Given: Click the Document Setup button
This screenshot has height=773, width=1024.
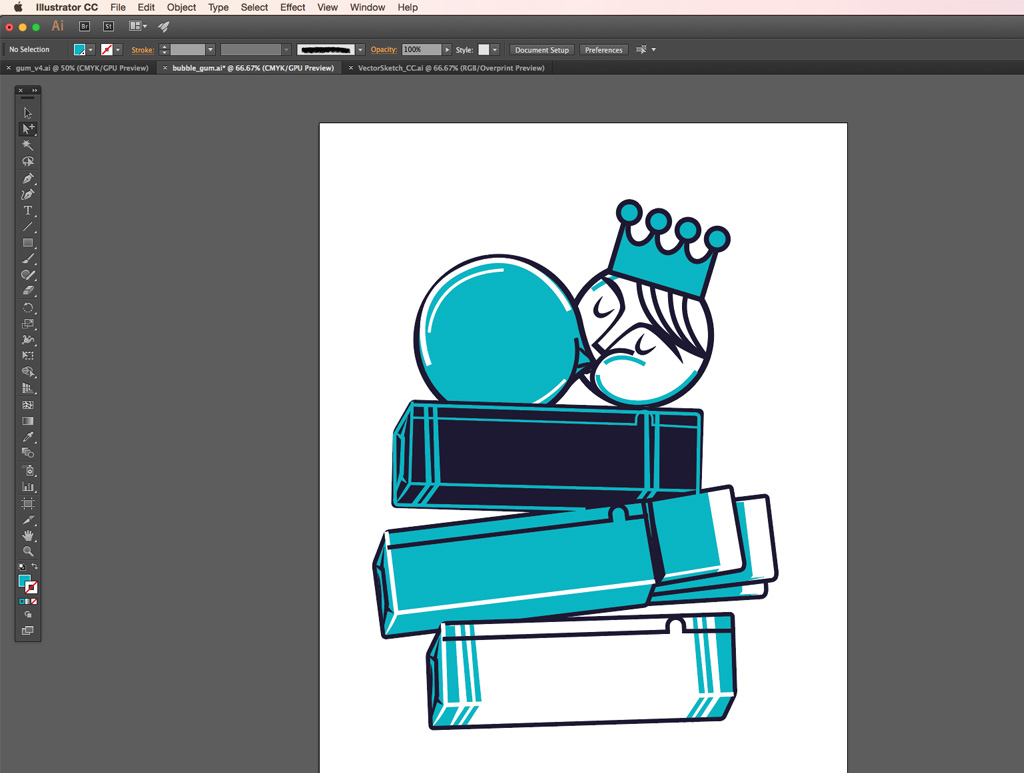Looking at the screenshot, I should (542, 50).
